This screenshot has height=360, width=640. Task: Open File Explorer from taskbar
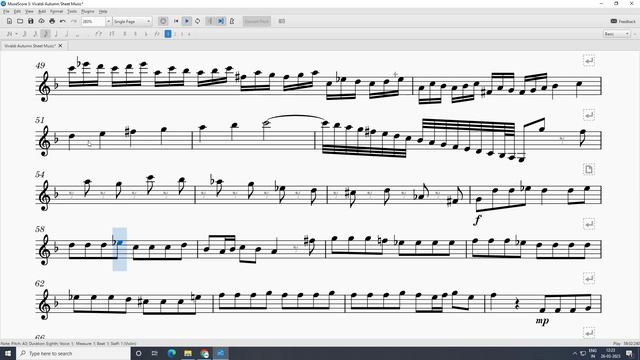coord(188,353)
